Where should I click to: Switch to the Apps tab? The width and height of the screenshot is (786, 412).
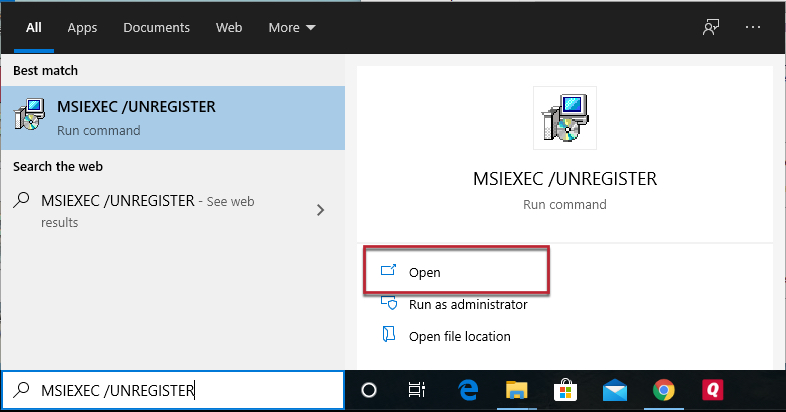pos(82,28)
